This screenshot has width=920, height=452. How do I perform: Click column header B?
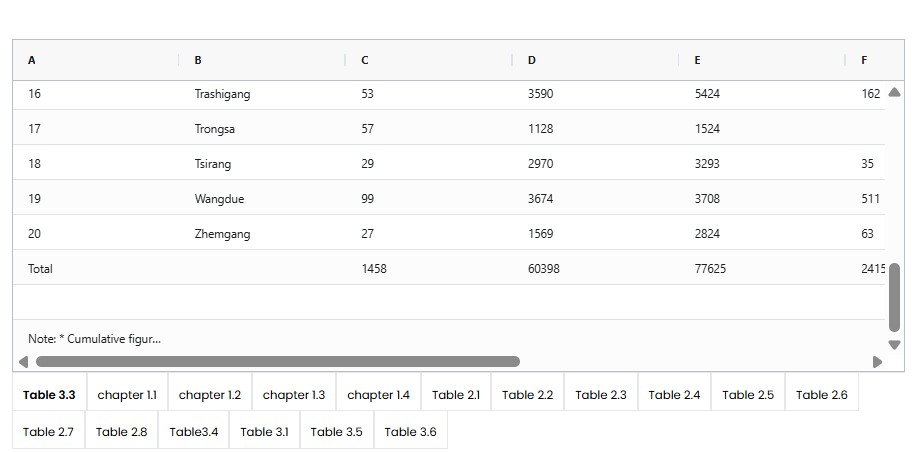point(198,60)
